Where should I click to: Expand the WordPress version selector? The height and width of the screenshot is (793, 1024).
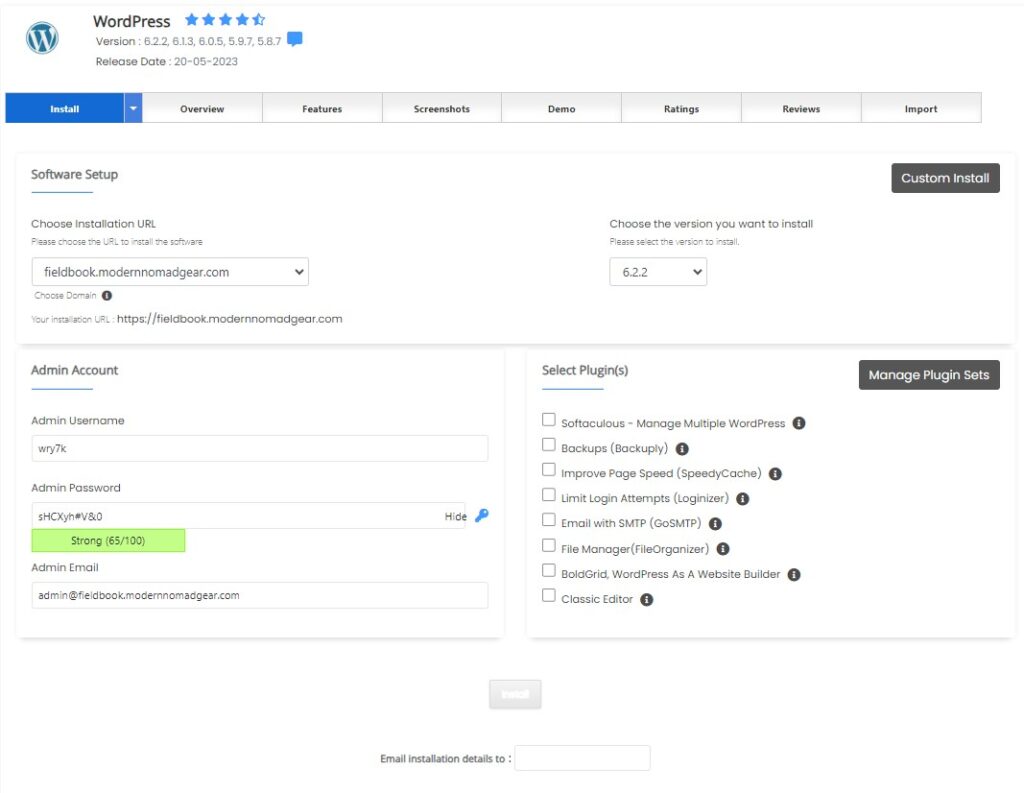[x=657, y=272]
